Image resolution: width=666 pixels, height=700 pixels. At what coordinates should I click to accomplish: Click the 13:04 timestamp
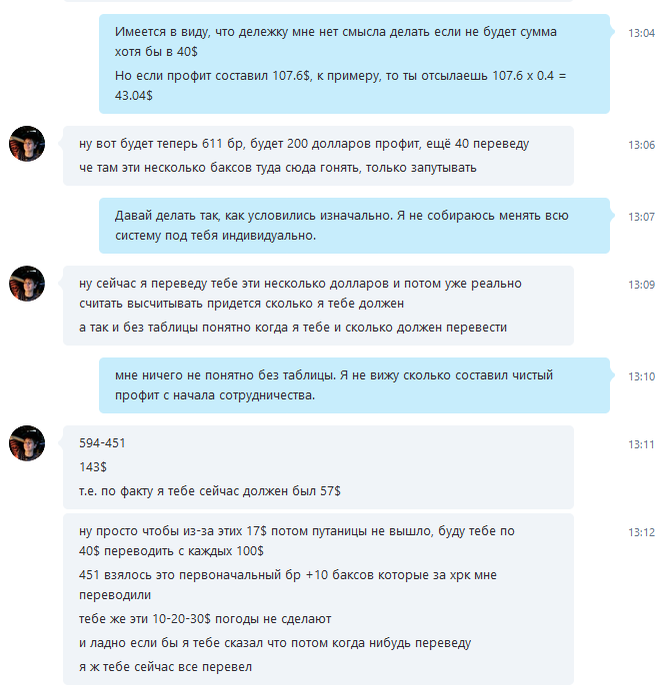(641, 33)
